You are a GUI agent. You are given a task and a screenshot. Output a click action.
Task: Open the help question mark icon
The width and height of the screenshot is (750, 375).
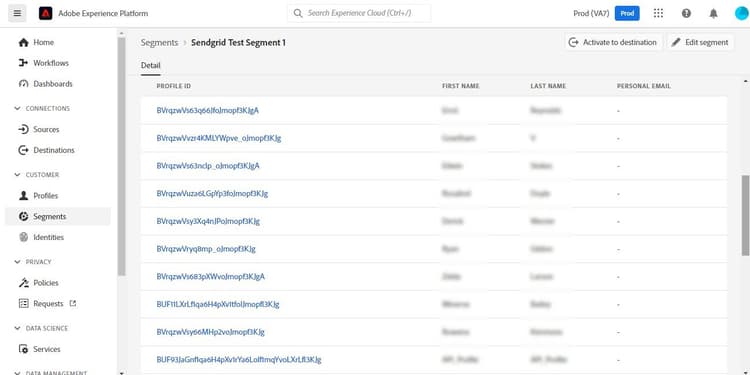coord(686,13)
